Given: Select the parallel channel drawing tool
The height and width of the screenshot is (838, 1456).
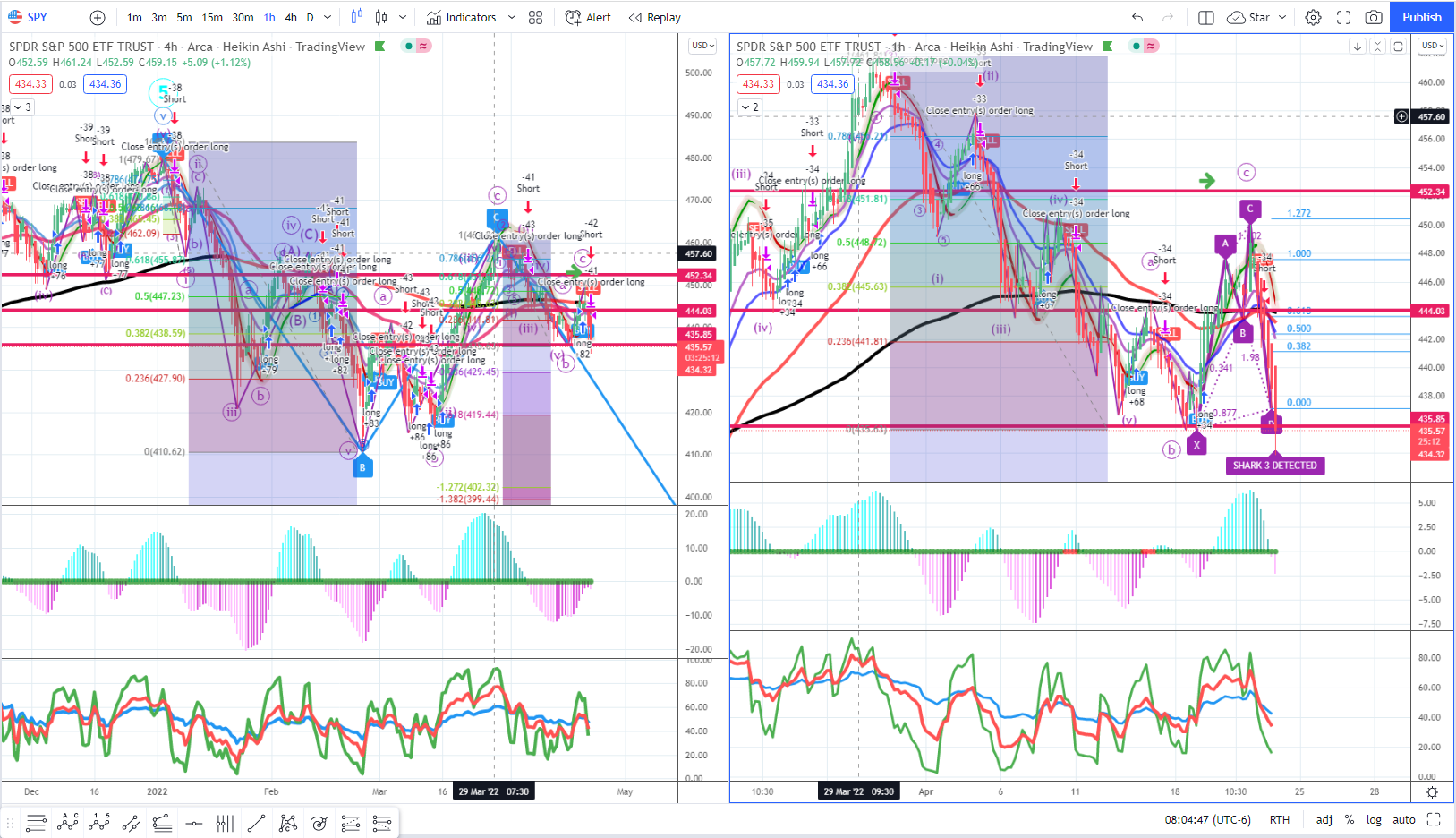Looking at the screenshot, I should [131, 822].
